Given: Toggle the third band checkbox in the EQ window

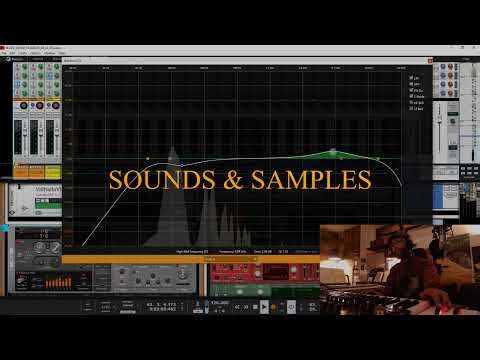Looking at the screenshot, I should [411, 90].
